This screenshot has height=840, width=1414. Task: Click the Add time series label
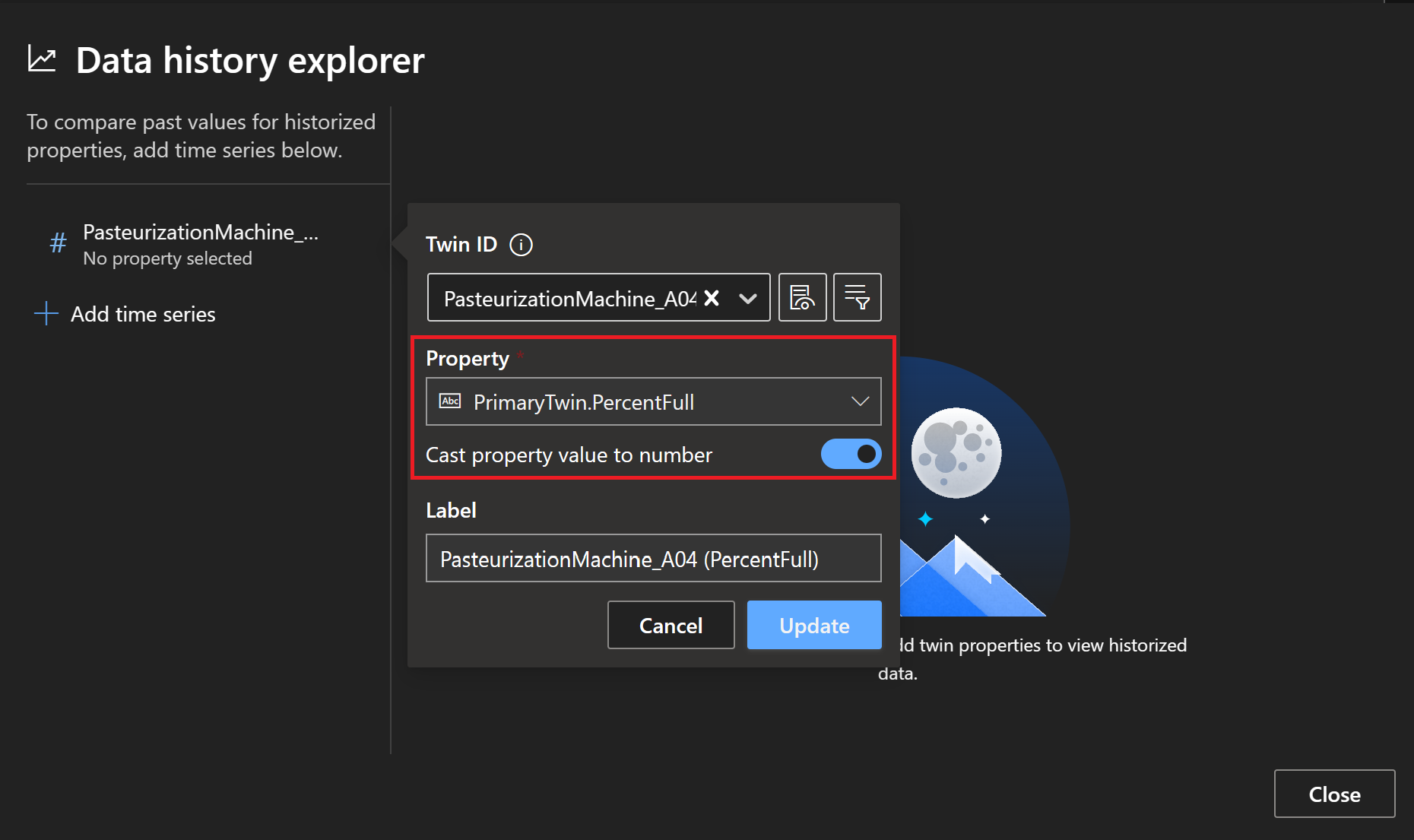[x=143, y=314]
